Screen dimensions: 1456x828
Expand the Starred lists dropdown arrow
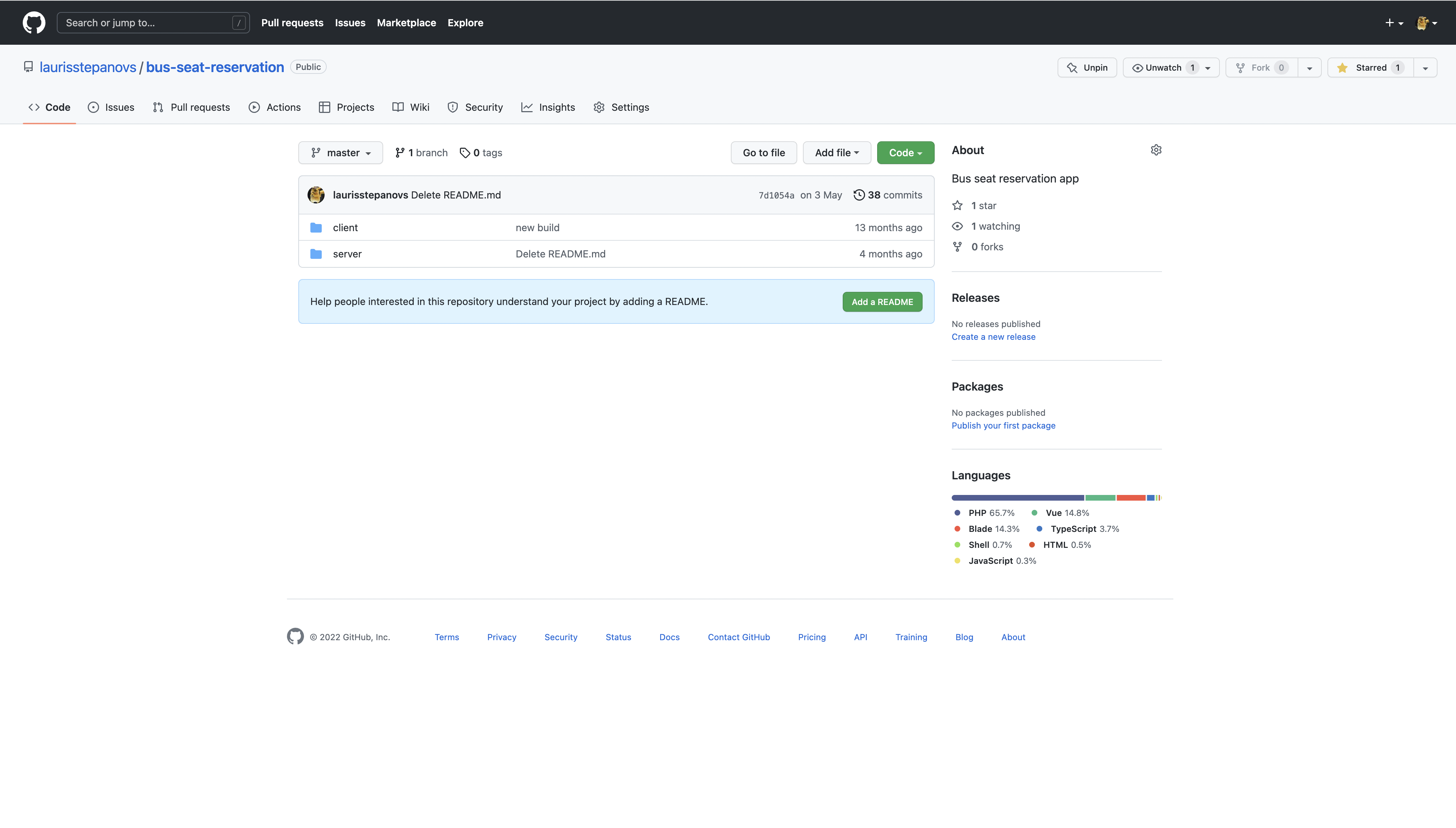[x=1425, y=68]
